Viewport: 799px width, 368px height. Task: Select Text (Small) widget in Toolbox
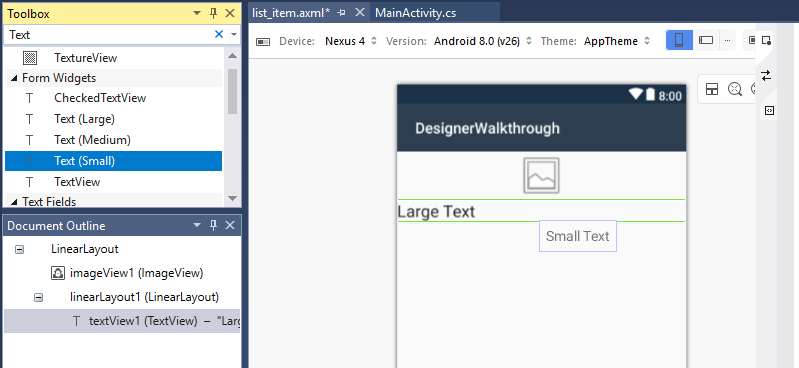tap(113, 161)
